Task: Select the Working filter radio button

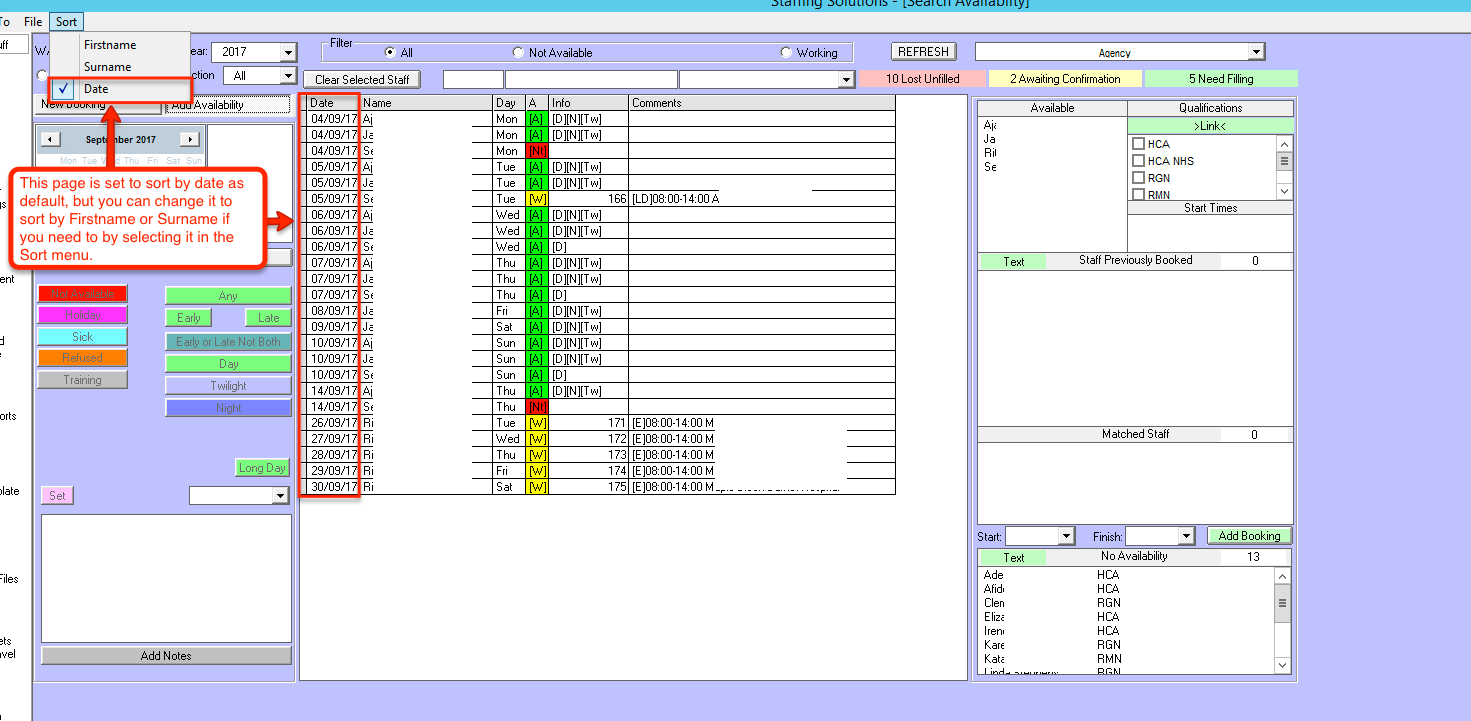Action: [x=786, y=53]
